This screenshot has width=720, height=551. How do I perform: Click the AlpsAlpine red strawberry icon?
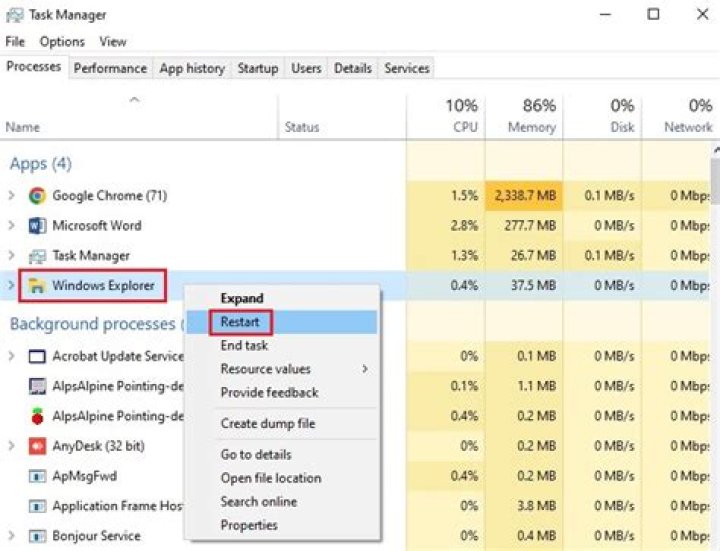pos(37,416)
